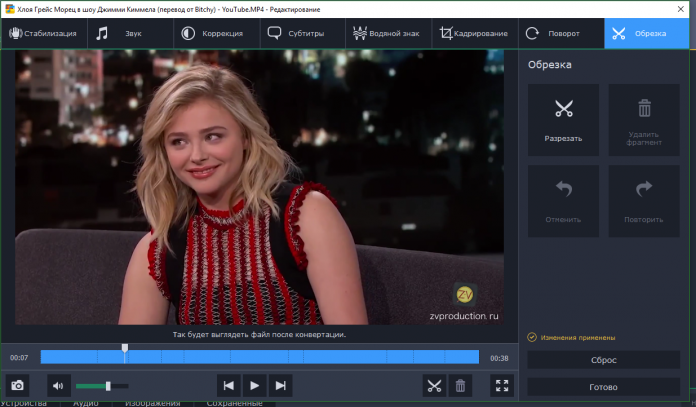This screenshot has height=407, width=696.
Task: Click the snapshot camera icon
Action: 17,385
